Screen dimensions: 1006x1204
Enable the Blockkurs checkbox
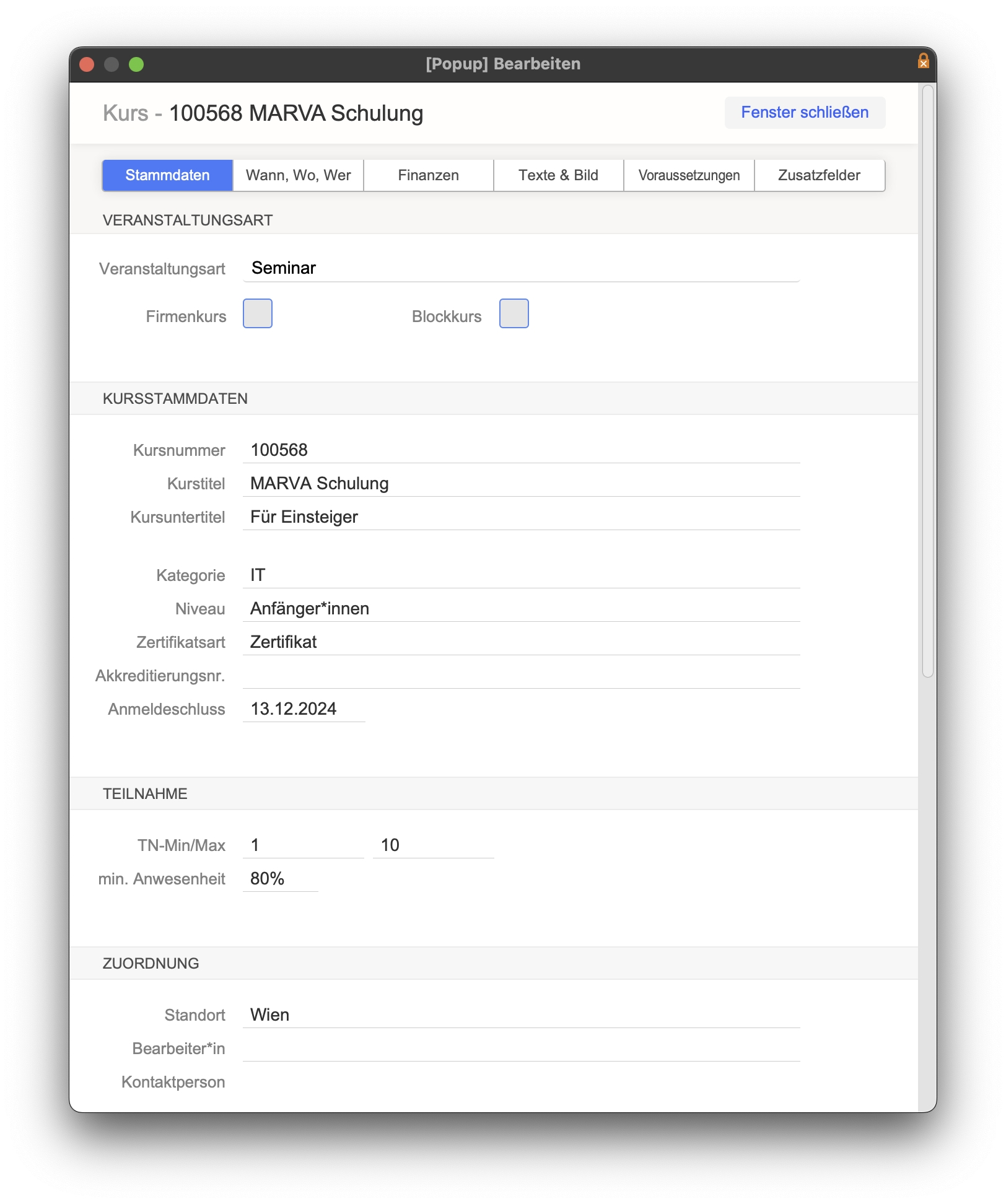tap(514, 313)
